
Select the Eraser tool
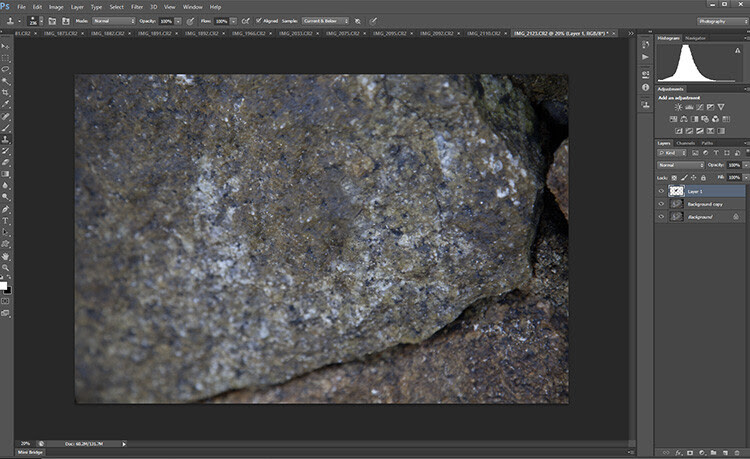point(6,163)
